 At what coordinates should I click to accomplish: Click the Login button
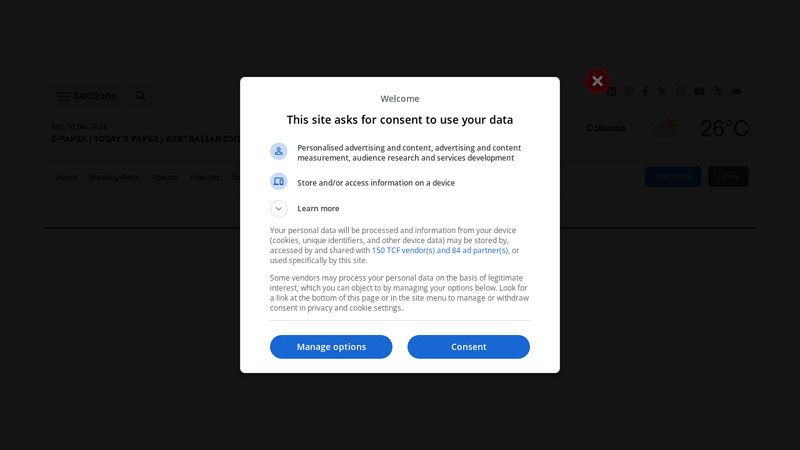(728, 177)
